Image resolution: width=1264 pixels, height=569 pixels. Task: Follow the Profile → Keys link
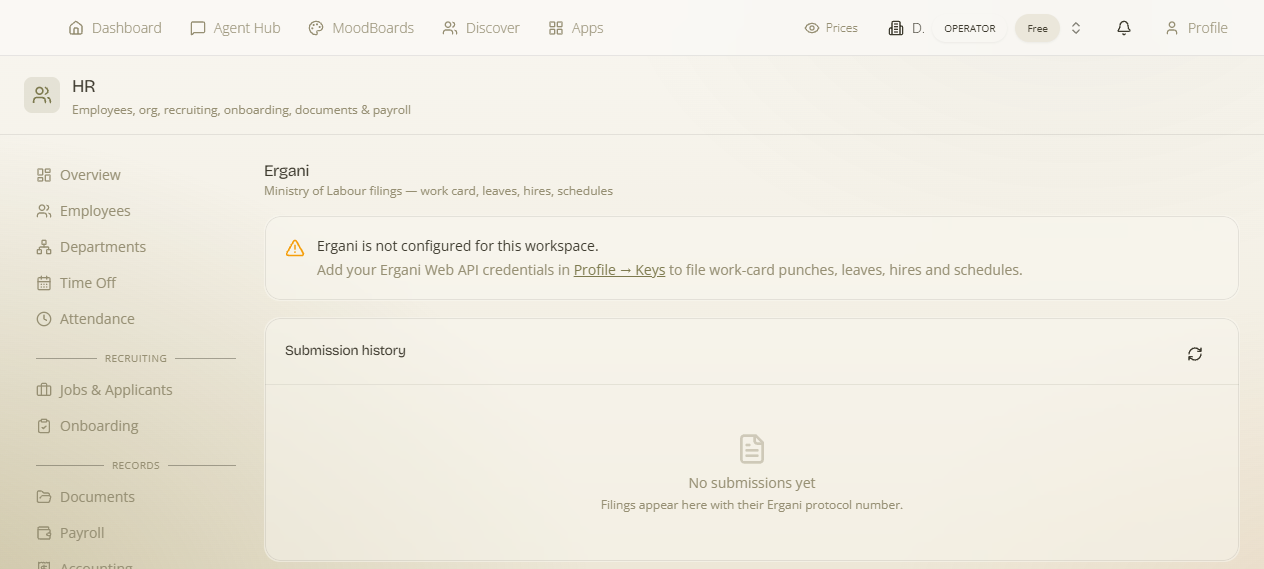[619, 270]
